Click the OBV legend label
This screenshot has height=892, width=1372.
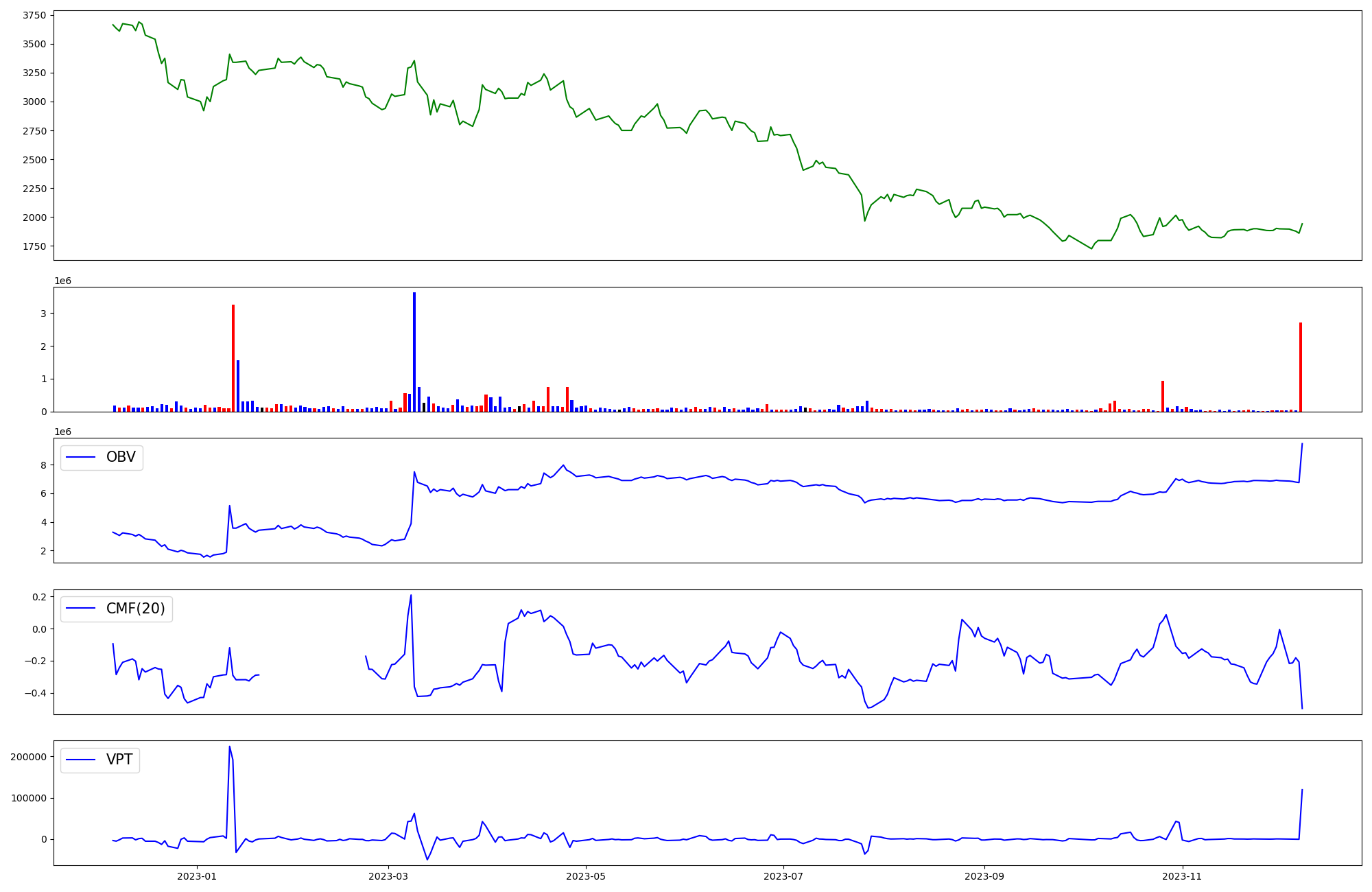121,457
